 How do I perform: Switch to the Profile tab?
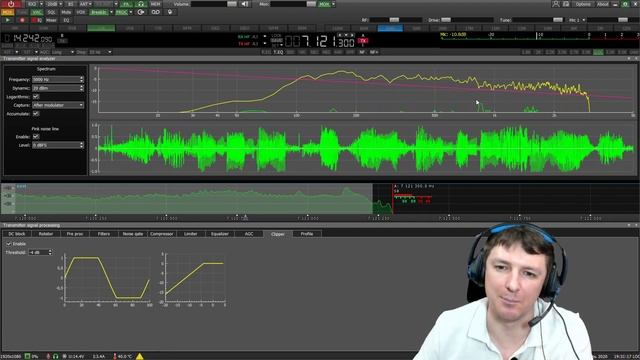(307, 234)
